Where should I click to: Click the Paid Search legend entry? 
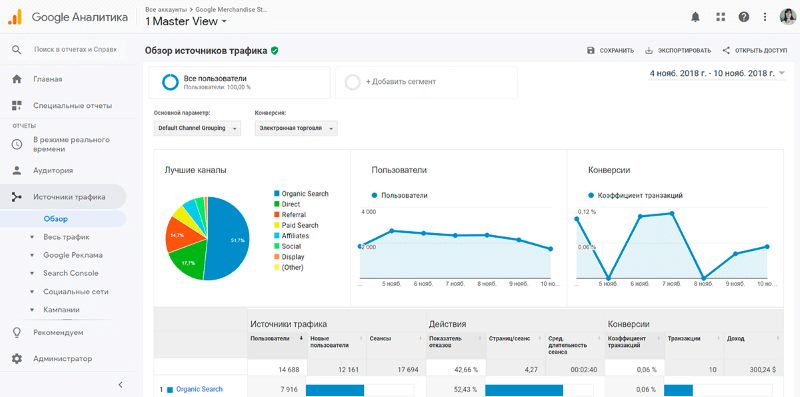click(296, 225)
